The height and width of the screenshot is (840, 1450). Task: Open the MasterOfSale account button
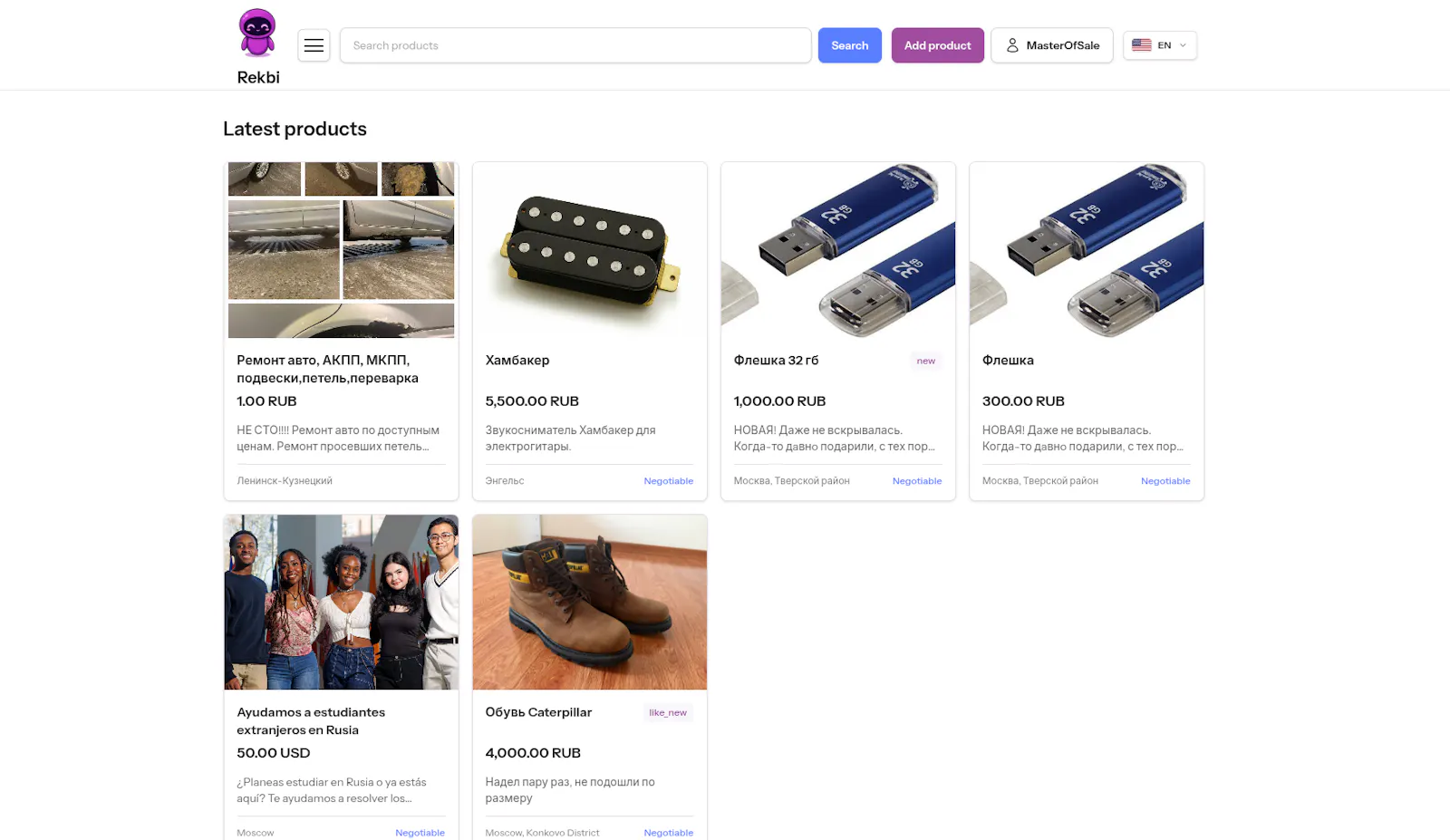pos(1052,45)
